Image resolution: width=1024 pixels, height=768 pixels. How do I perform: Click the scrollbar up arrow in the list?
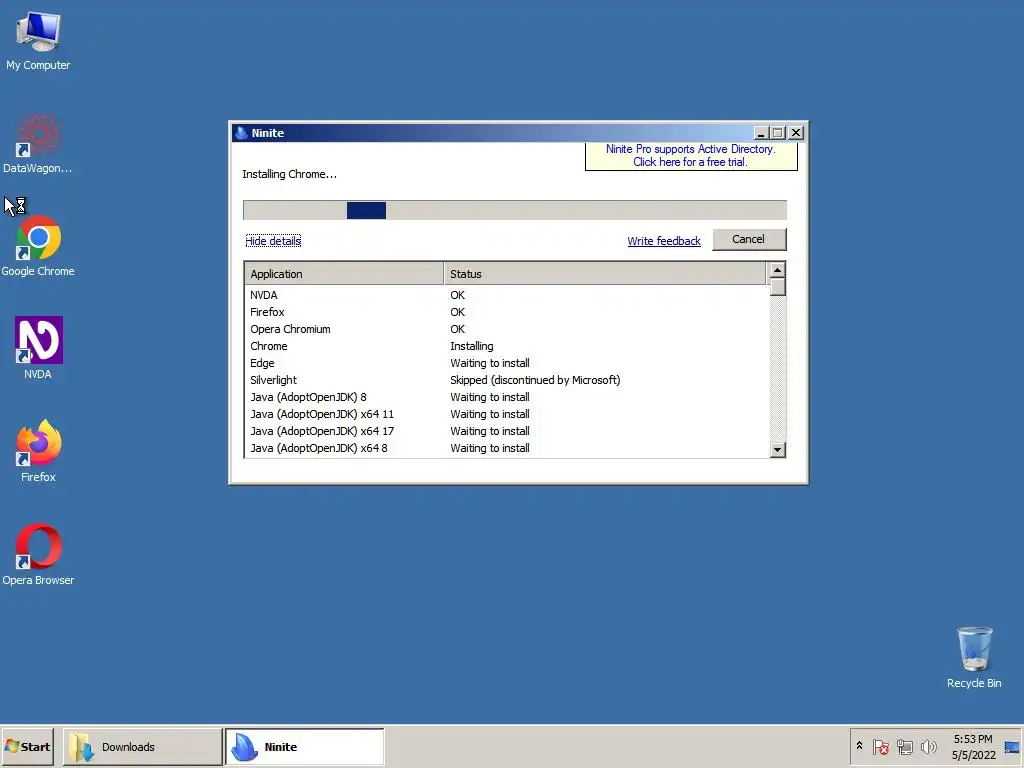pos(777,270)
